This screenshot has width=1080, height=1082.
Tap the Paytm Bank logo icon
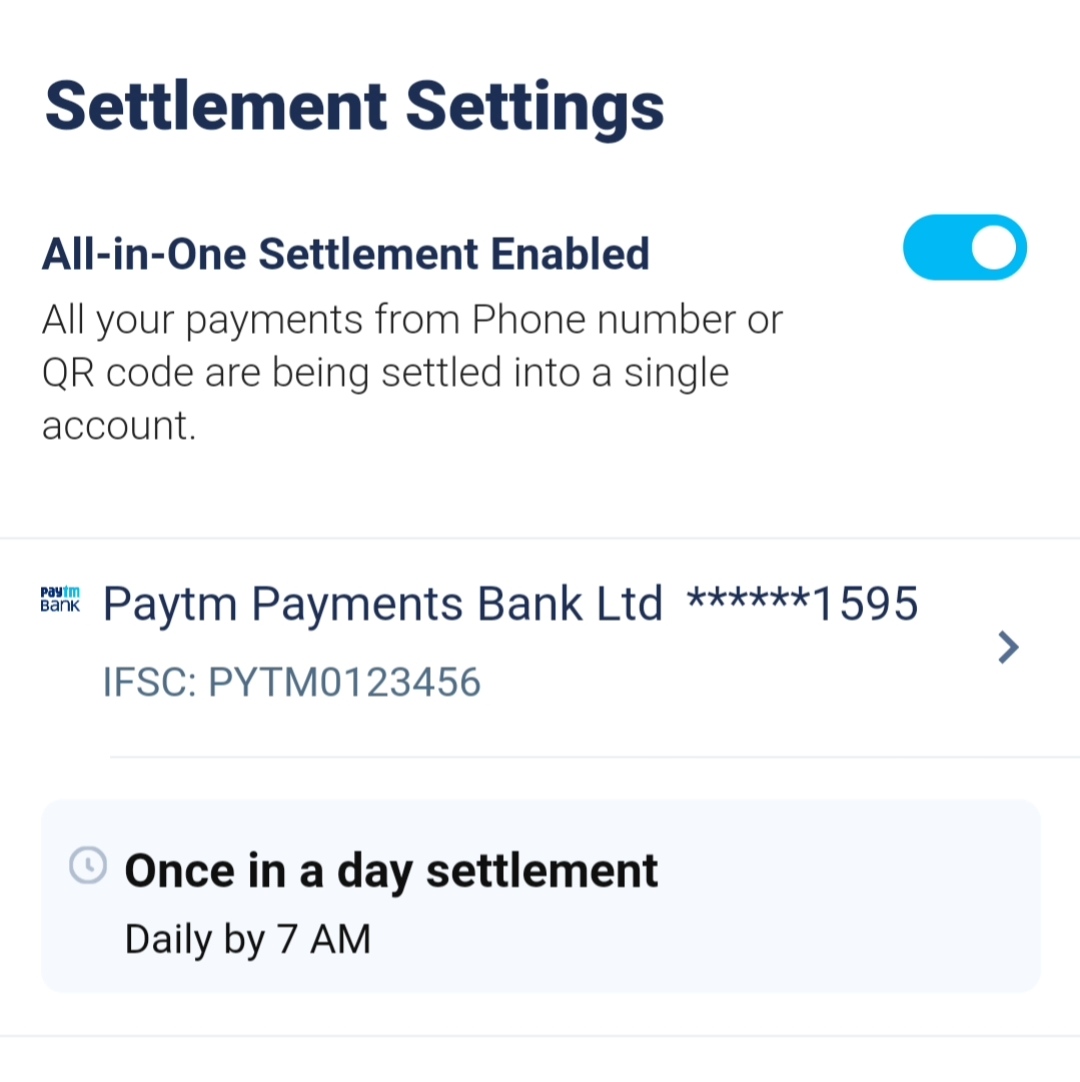click(x=59, y=599)
